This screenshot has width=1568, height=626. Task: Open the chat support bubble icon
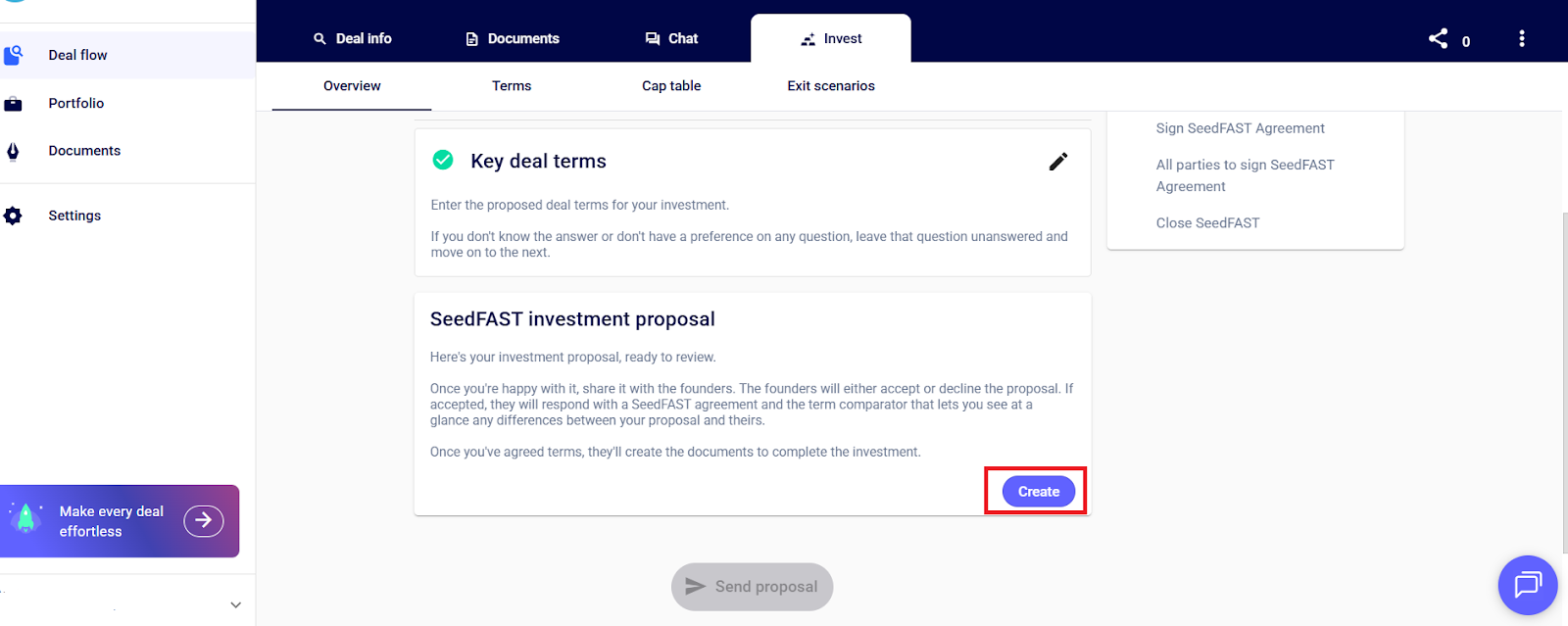click(1527, 585)
